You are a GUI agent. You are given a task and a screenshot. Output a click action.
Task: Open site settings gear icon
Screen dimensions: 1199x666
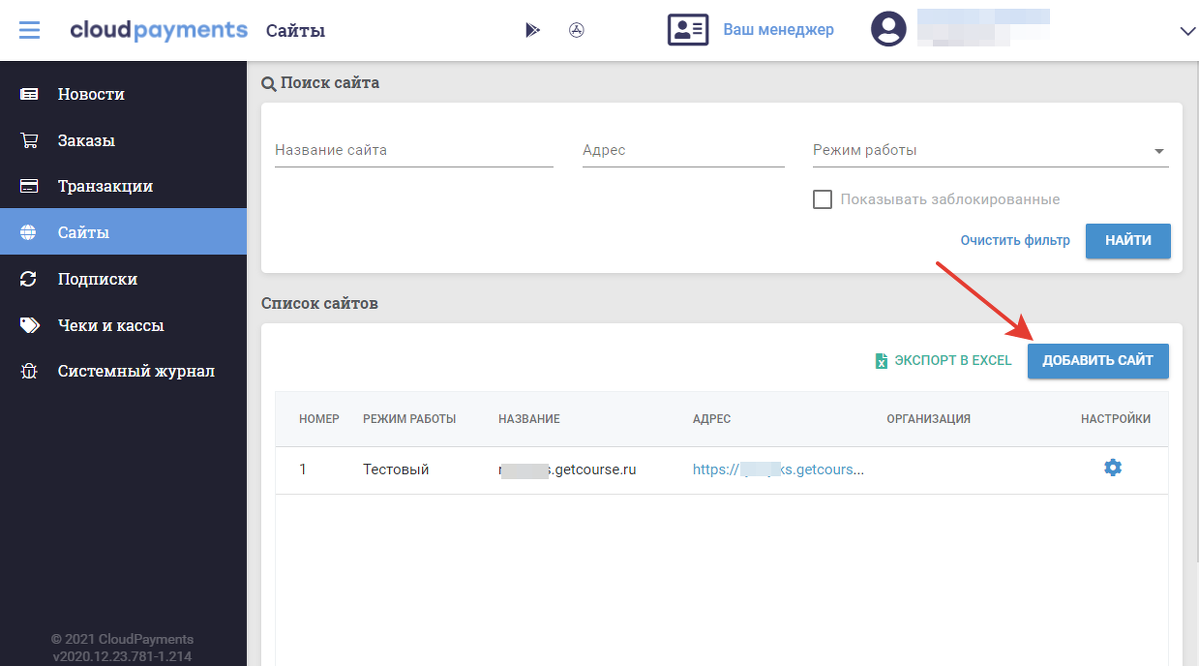[x=1113, y=468]
